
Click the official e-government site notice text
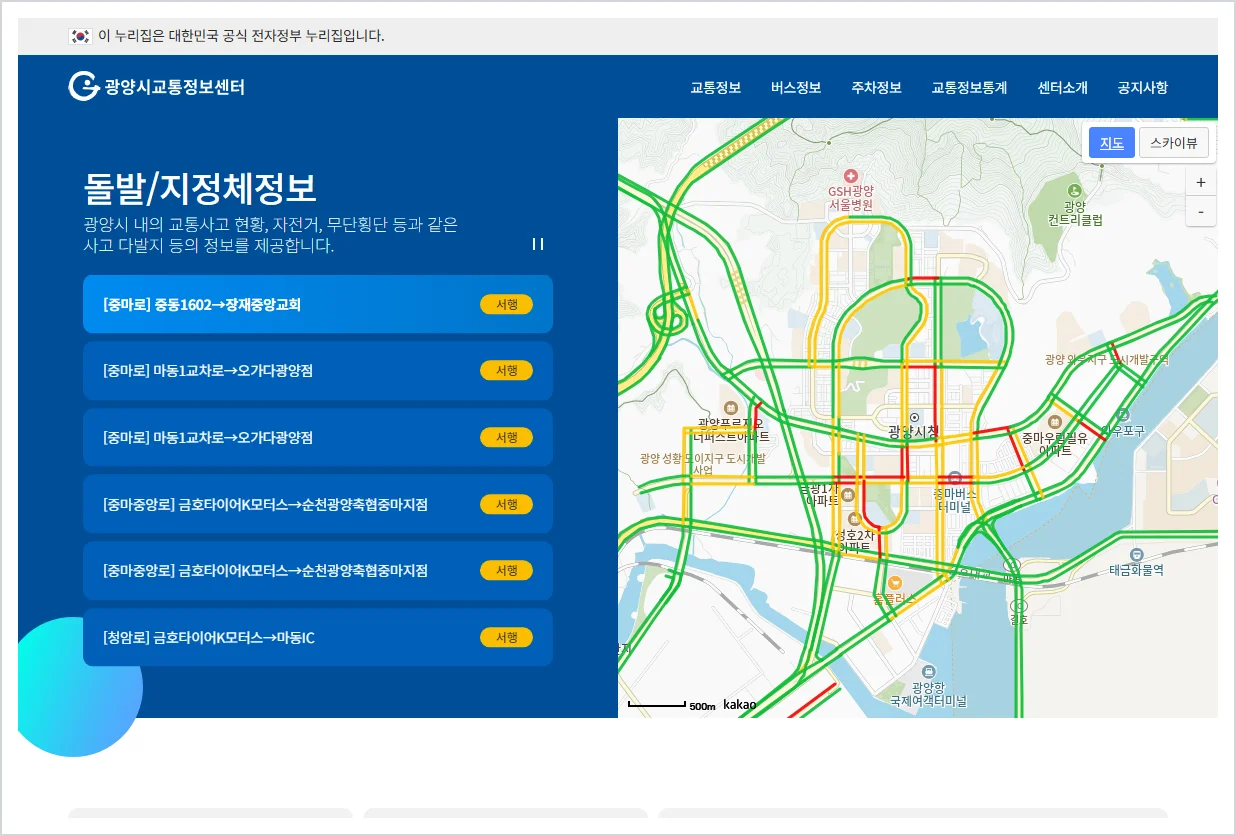(241, 36)
